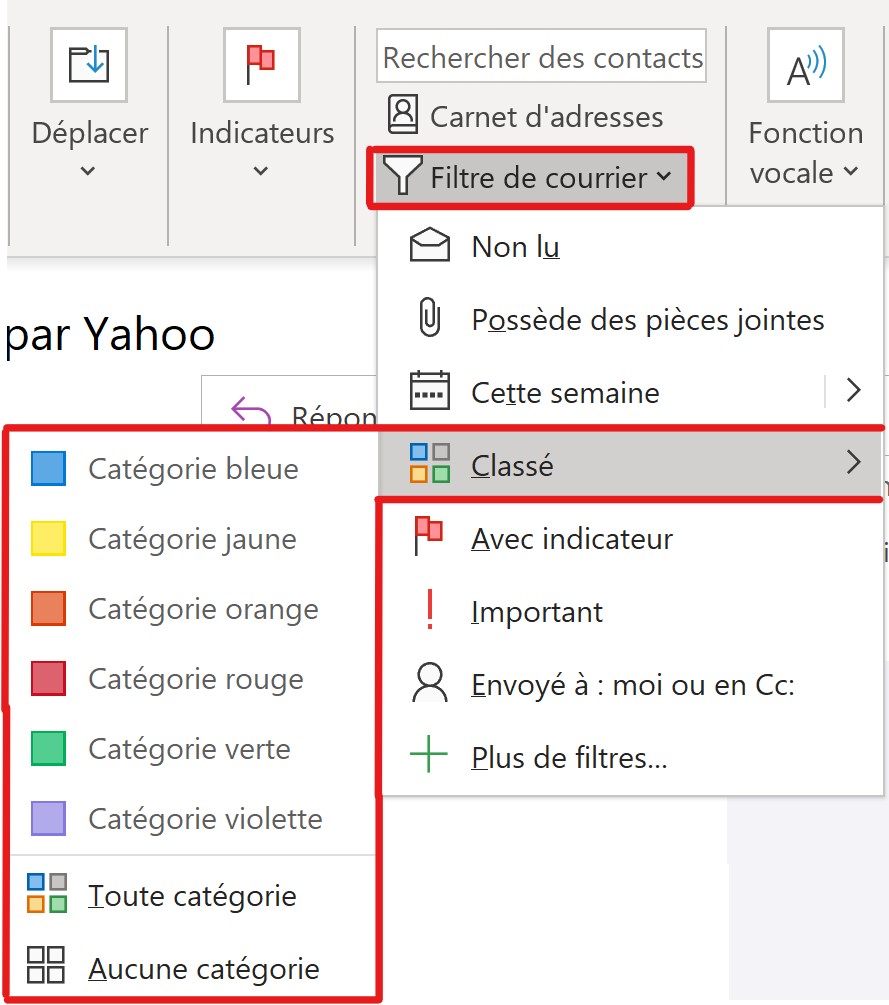Choose Avec indicateur filter option
The height and width of the screenshot is (1005, 889).
click(x=572, y=539)
